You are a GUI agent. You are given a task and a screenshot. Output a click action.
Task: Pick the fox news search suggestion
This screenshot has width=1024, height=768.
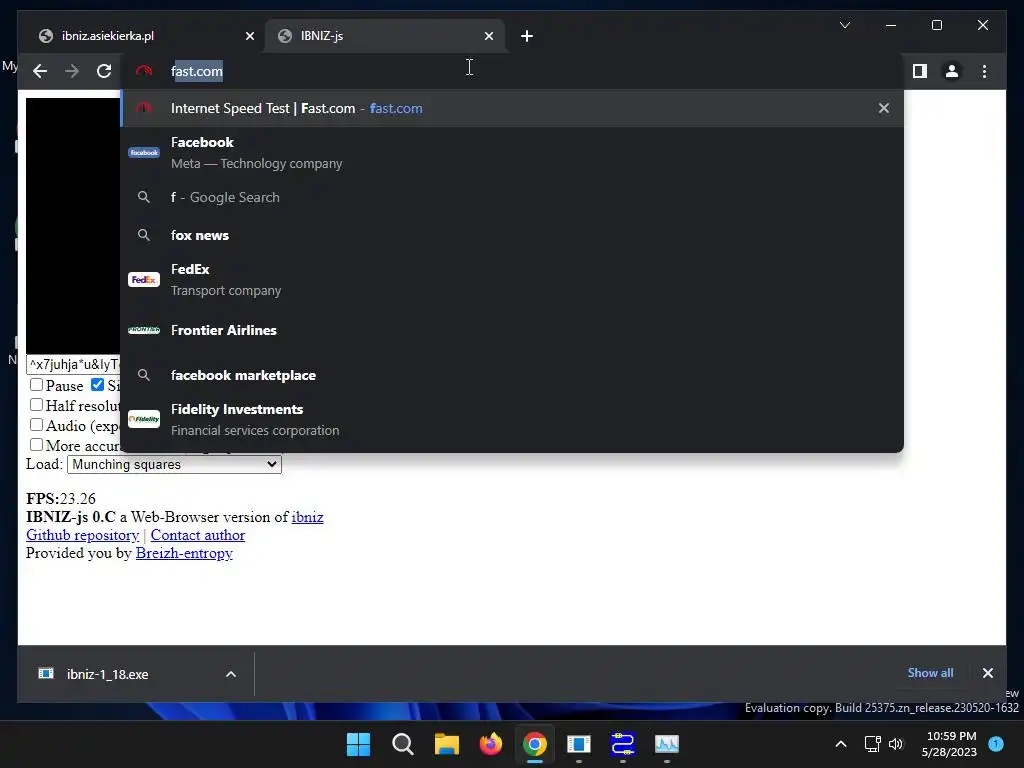(x=512, y=235)
